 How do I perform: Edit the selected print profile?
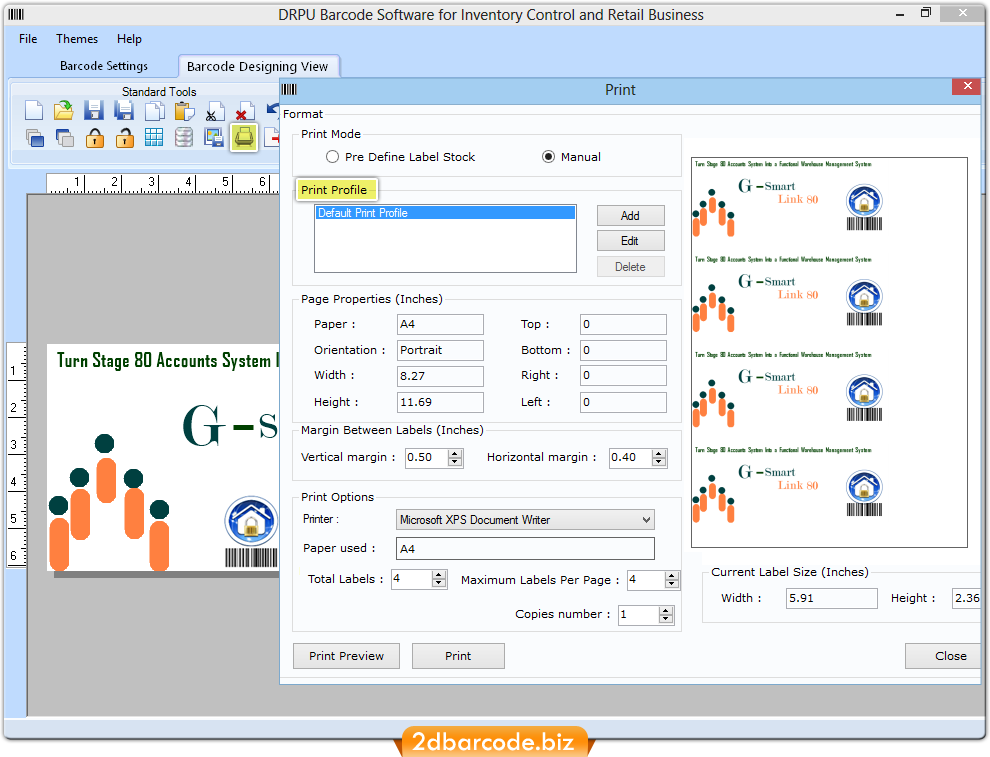[630, 241]
